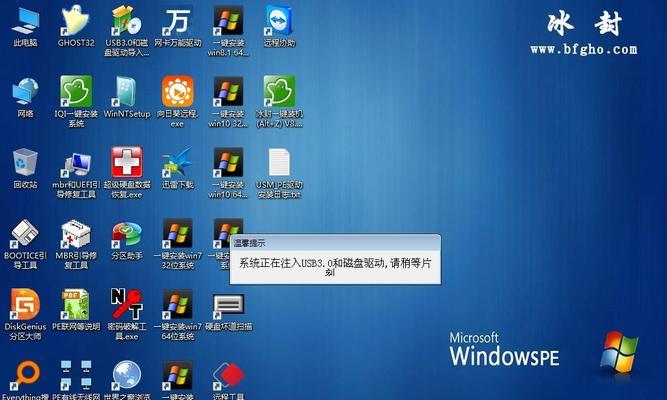The width and height of the screenshot is (667, 400).
Task: Click the 温馨提示 dialog title bar
Action: coord(335,243)
